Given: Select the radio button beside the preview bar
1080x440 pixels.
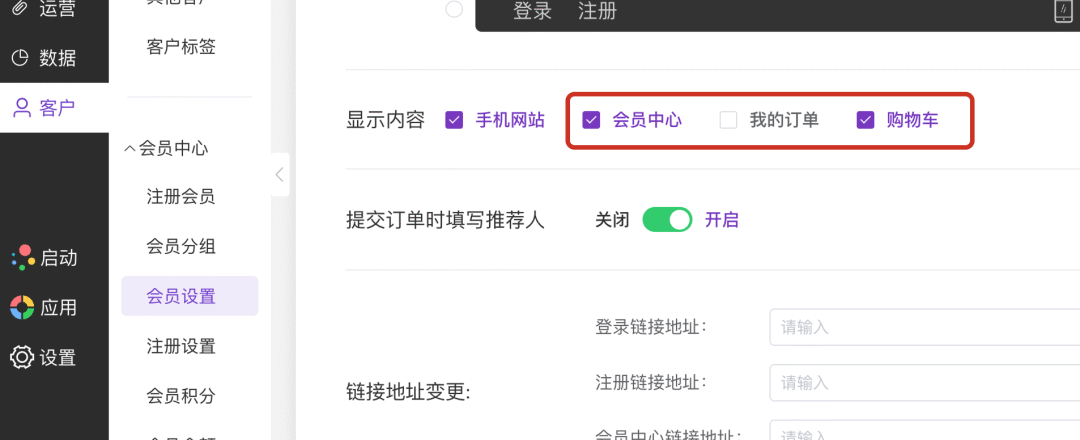Looking at the screenshot, I should 454,10.
